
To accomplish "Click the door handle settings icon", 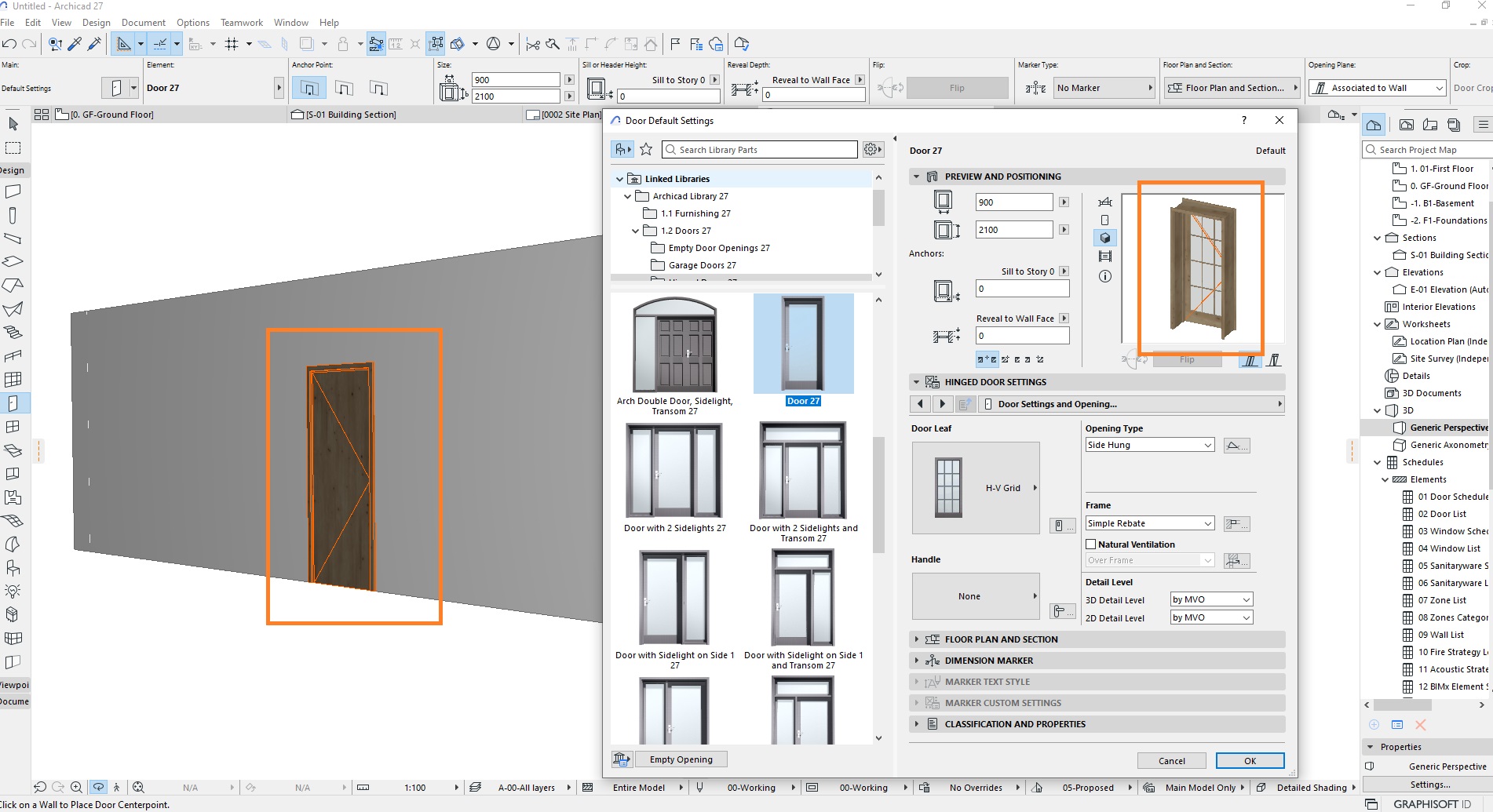I will (x=1063, y=610).
